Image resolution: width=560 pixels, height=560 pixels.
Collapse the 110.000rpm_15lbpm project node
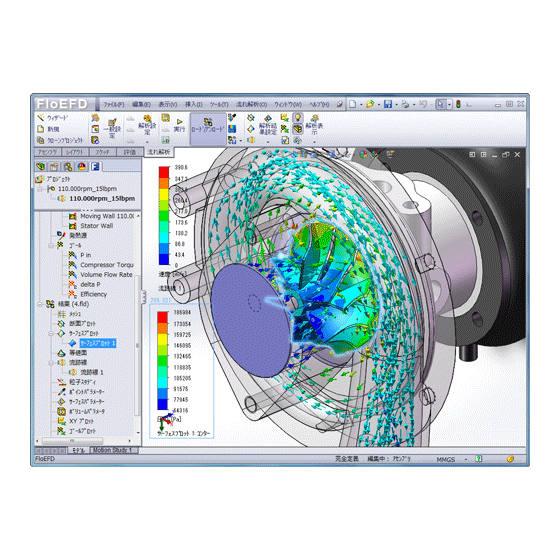[x=41, y=189]
